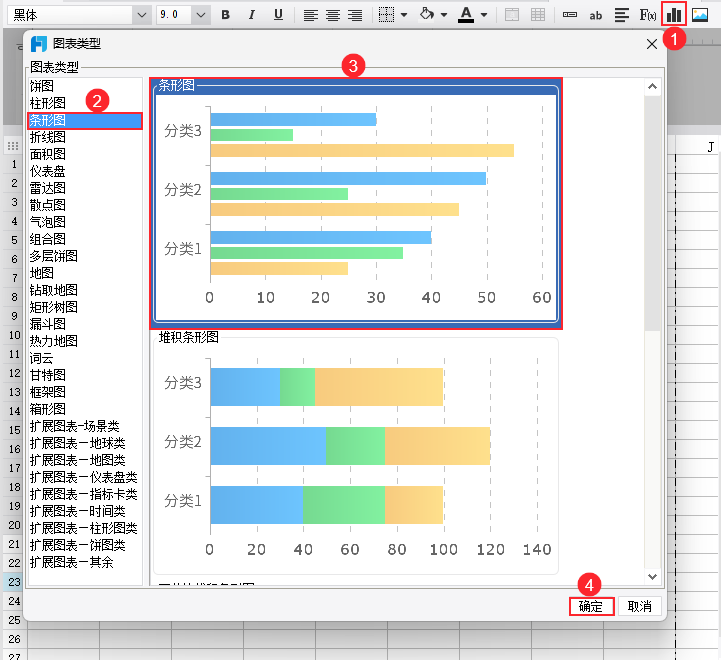Align text center
This screenshot has height=660, width=721.
pyautogui.click(x=333, y=15)
